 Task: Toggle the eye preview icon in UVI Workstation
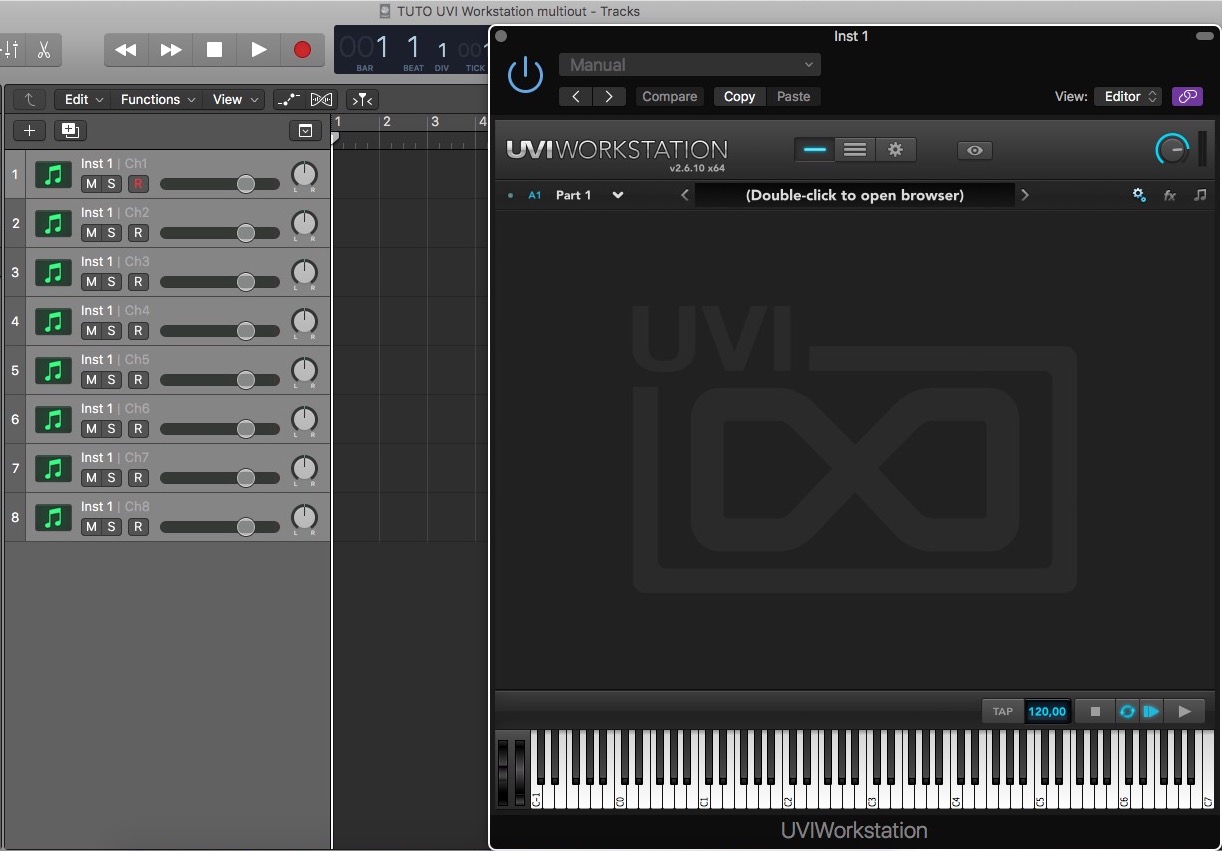pos(974,149)
